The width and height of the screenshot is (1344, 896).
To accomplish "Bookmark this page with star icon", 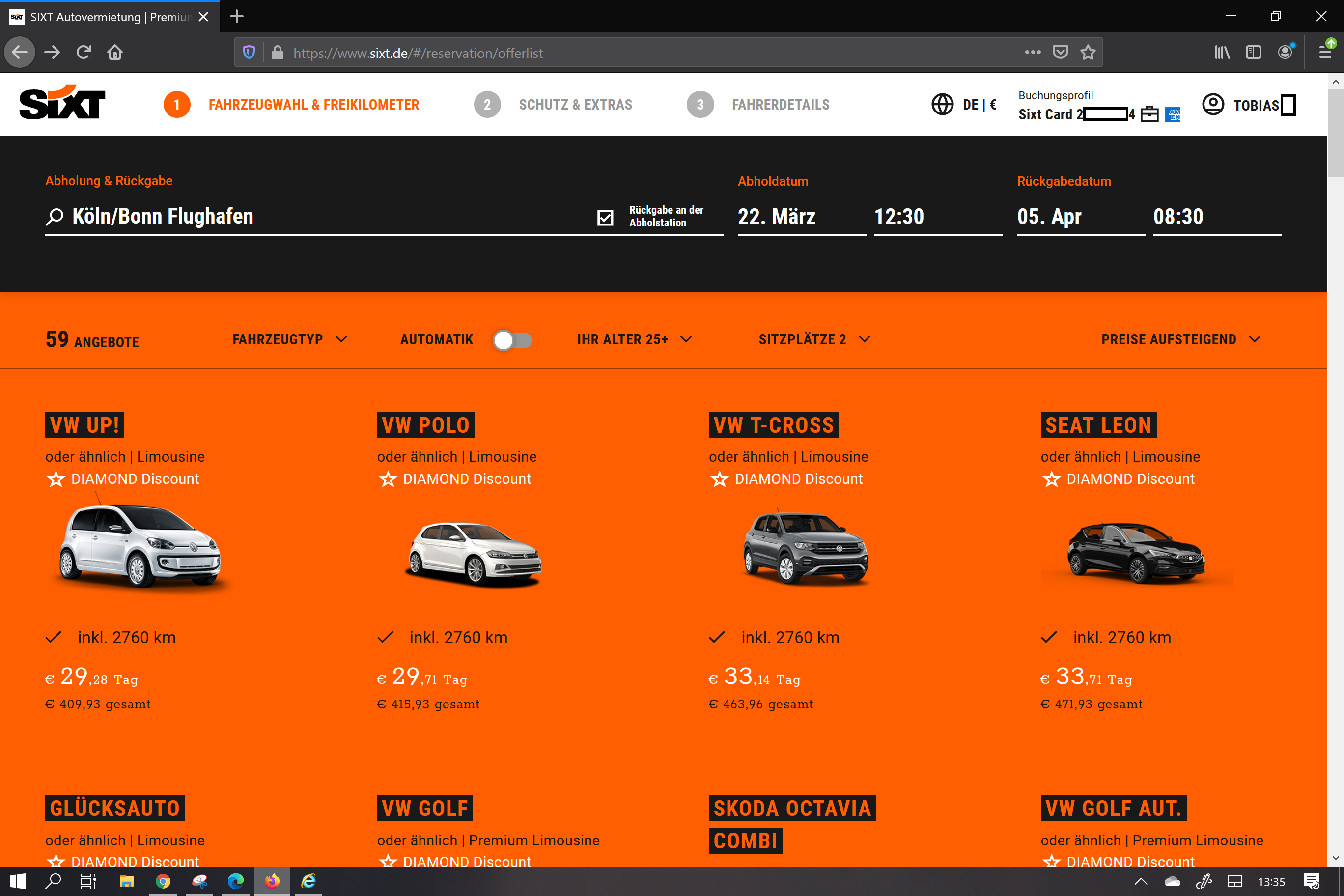I will tap(1088, 53).
